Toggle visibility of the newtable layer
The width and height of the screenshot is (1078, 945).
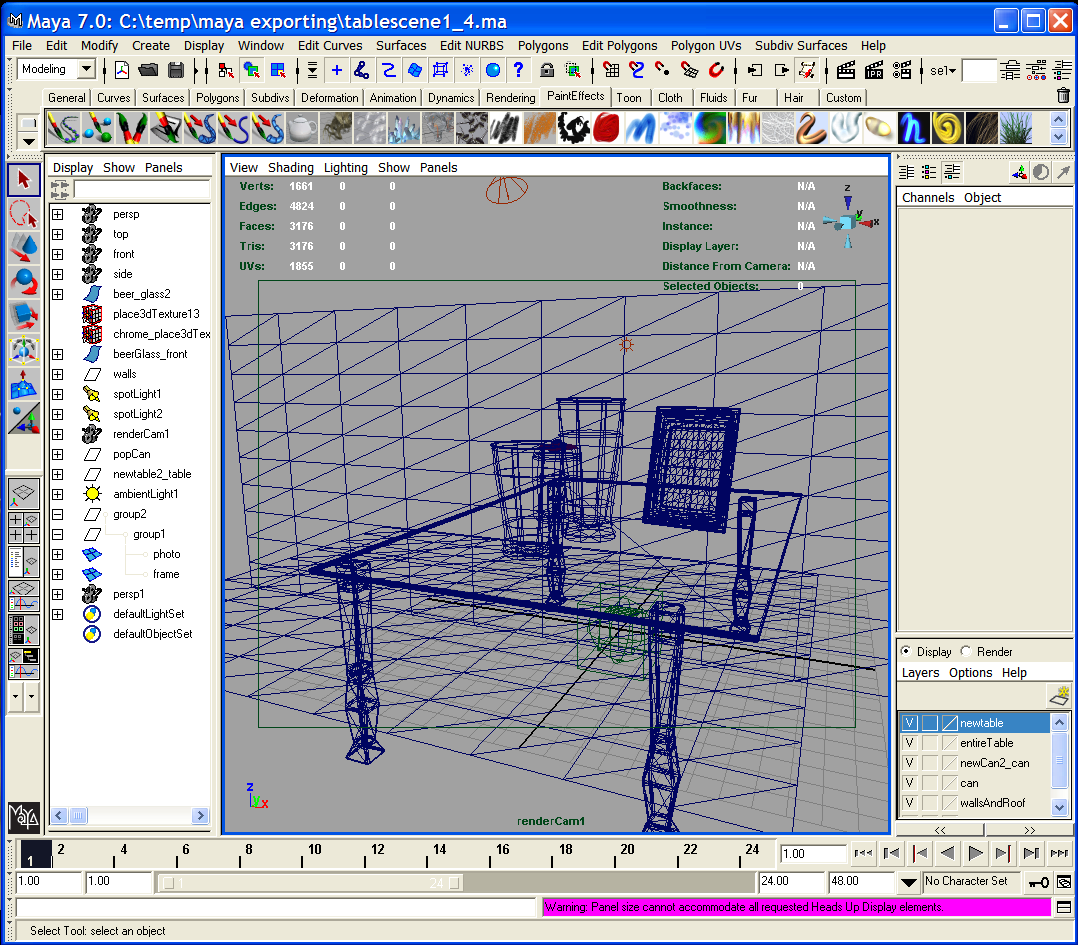point(910,723)
